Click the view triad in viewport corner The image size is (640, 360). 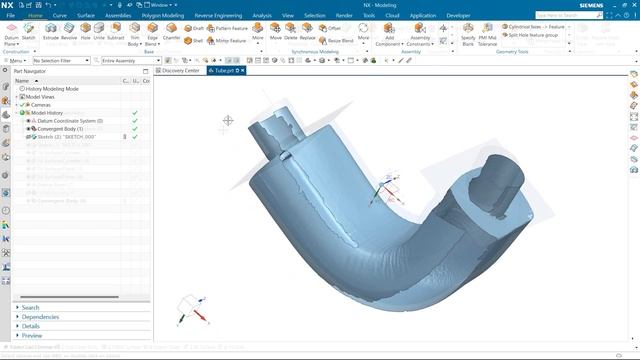[192, 310]
